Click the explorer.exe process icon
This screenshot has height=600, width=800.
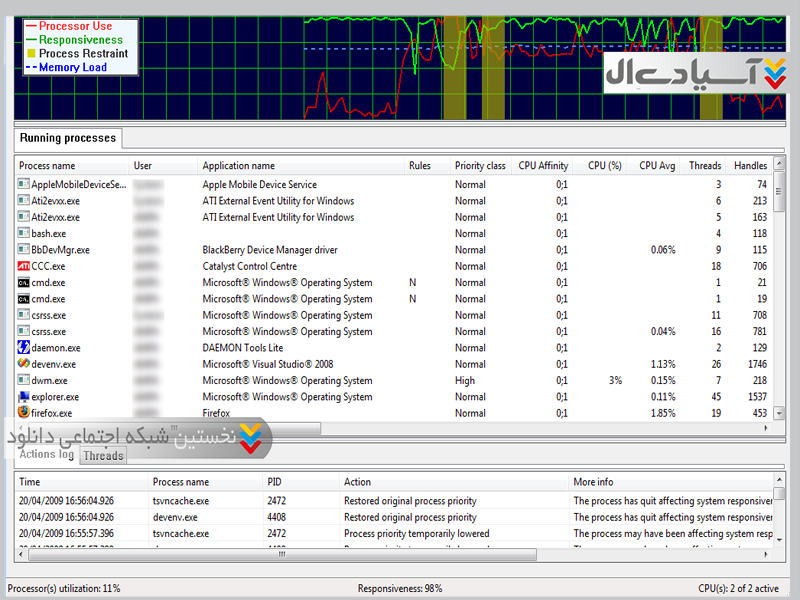[x=24, y=397]
